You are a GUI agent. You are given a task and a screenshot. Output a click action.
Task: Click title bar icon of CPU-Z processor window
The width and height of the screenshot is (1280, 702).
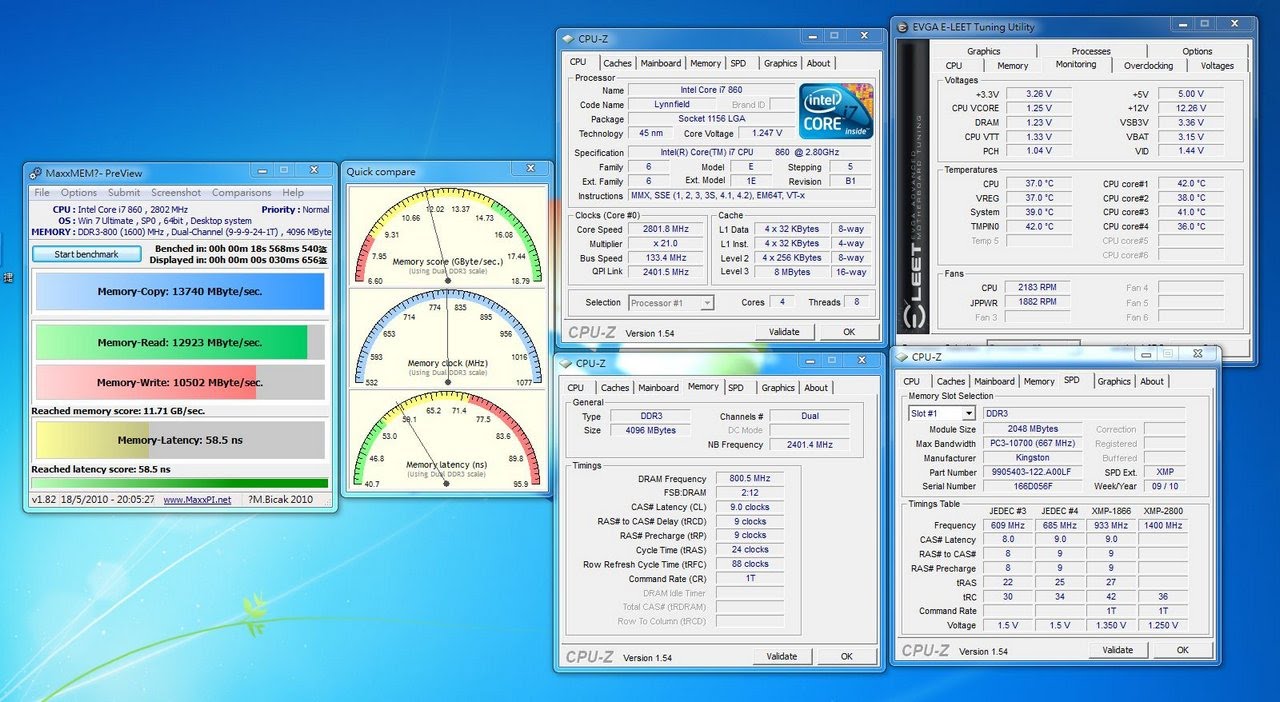click(x=568, y=39)
